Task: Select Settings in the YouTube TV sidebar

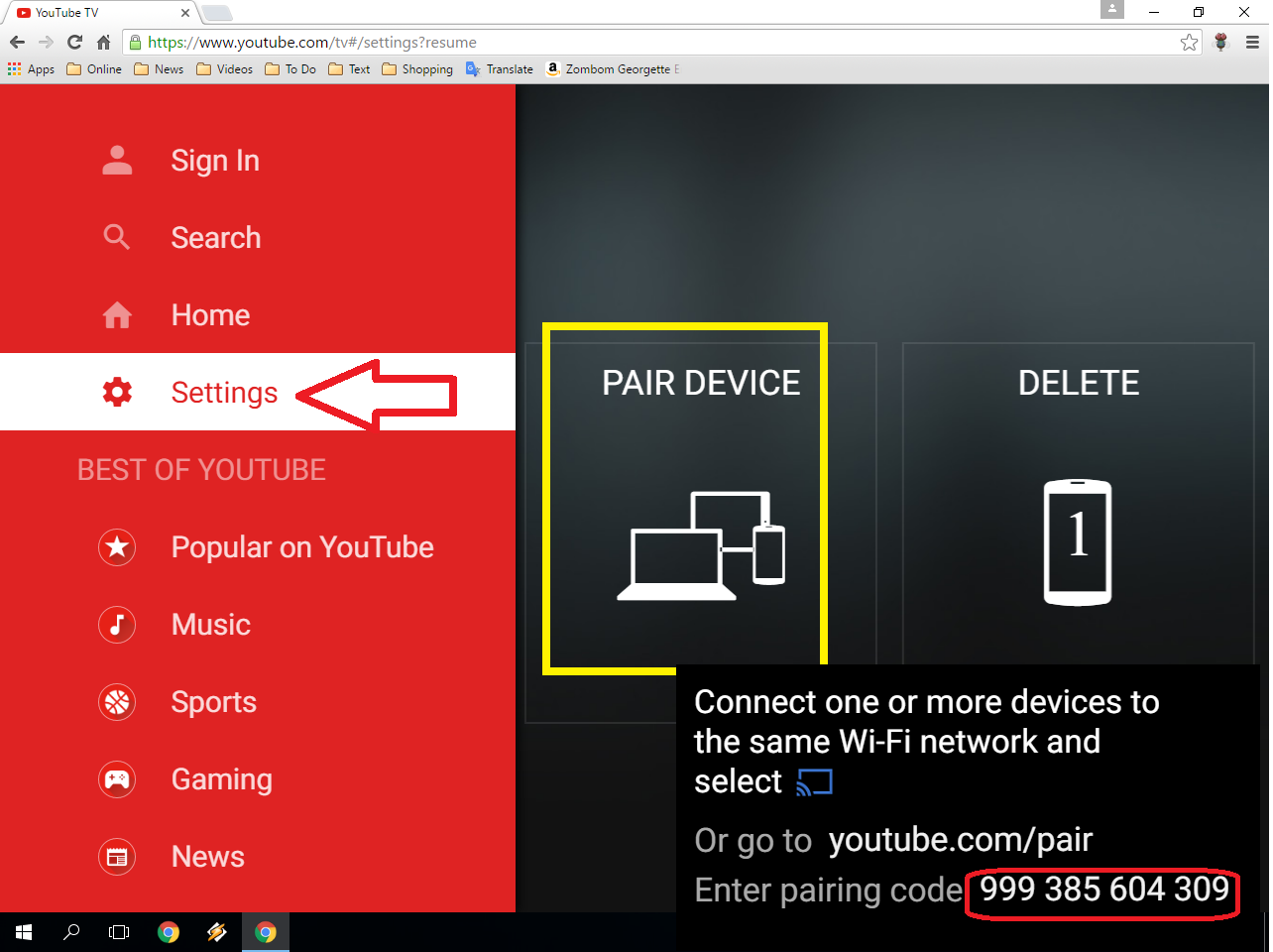Action: point(258,393)
